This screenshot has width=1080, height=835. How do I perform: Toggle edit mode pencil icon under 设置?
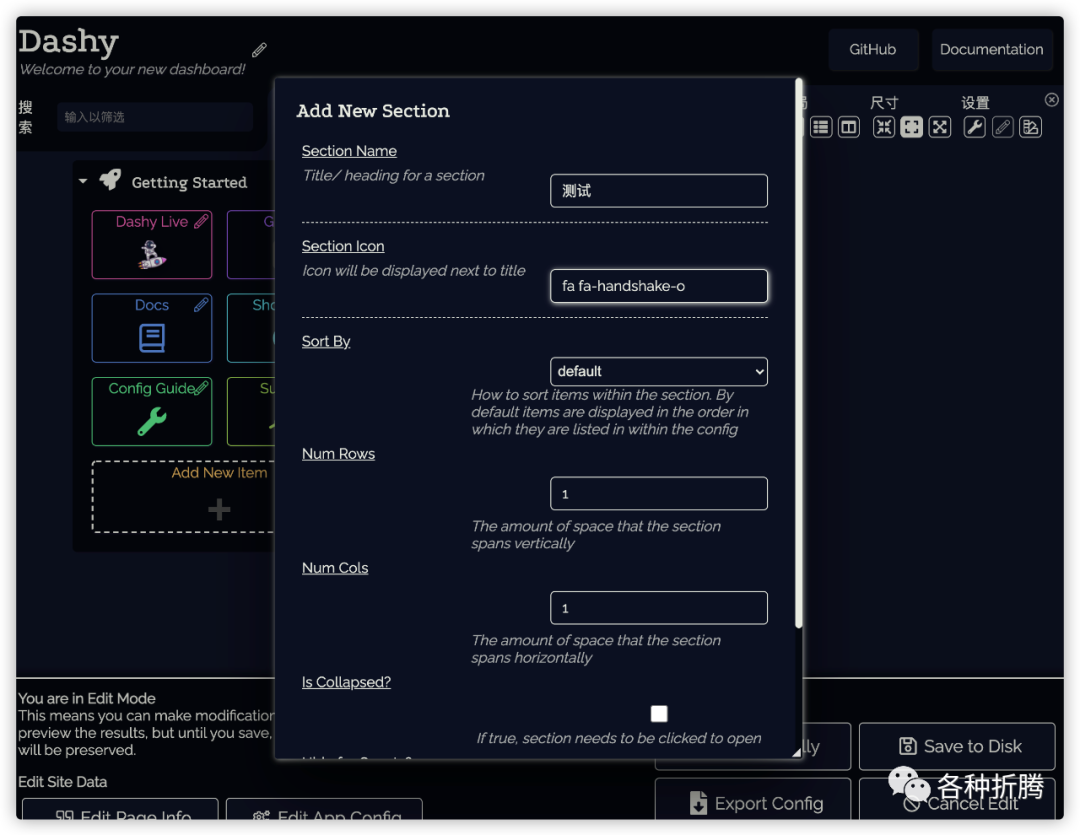tap(1002, 127)
